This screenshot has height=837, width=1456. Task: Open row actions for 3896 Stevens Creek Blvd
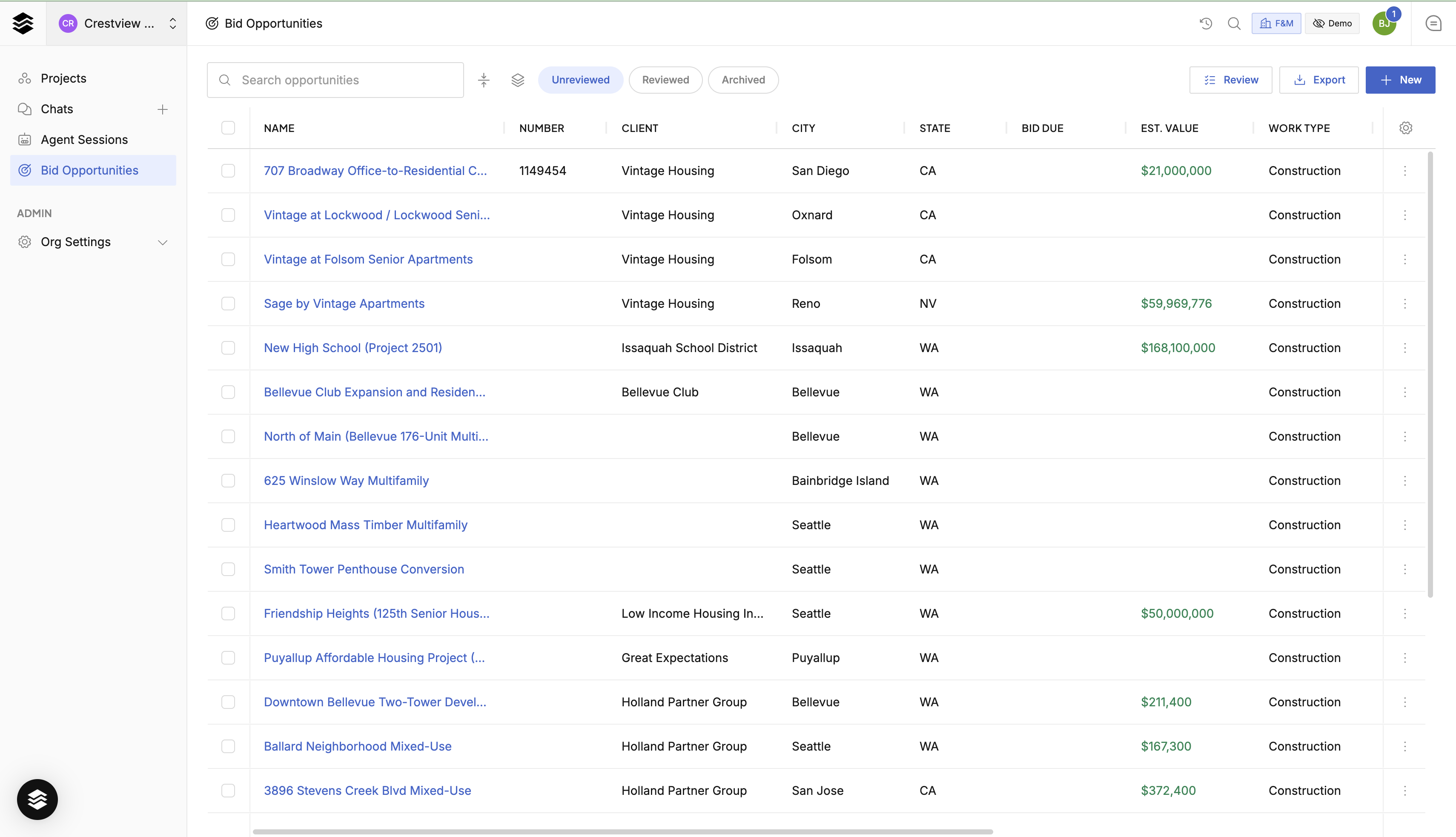(x=1405, y=791)
